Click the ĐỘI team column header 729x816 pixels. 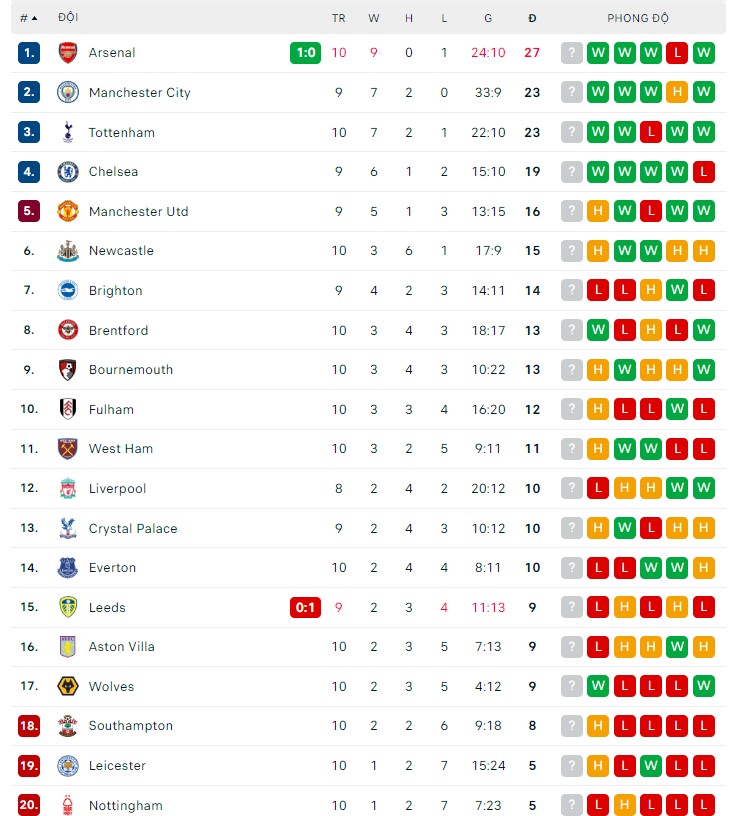click(69, 18)
